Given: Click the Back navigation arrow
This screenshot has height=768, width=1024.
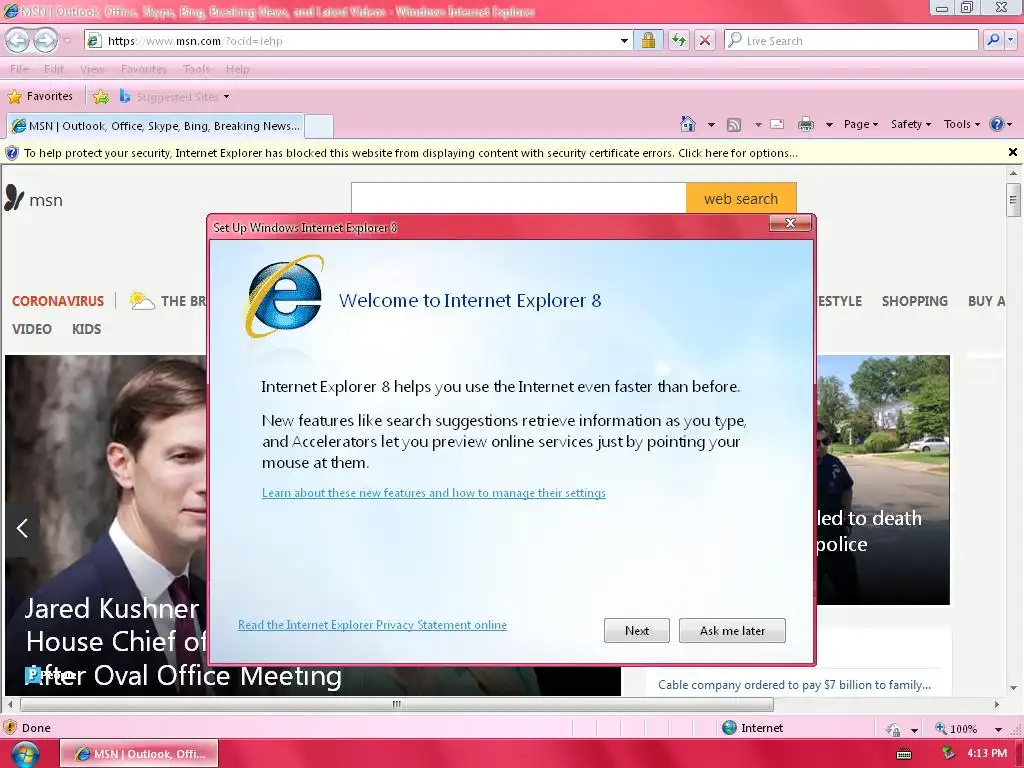Looking at the screenshot, I should (18, 40).
